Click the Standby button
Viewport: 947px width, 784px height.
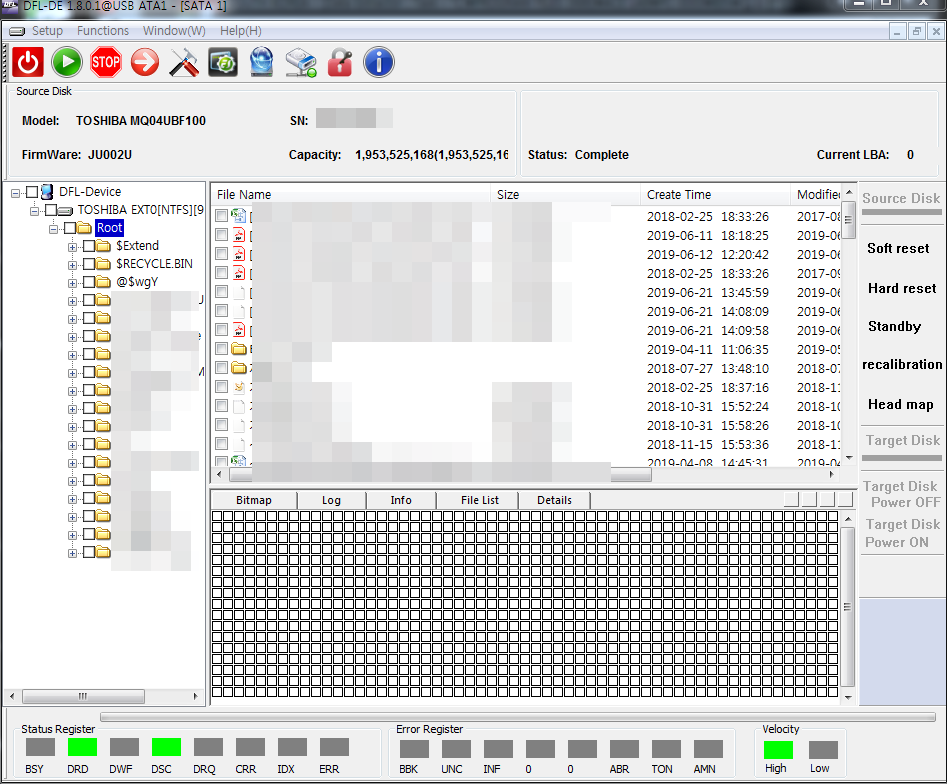(894, 327)
